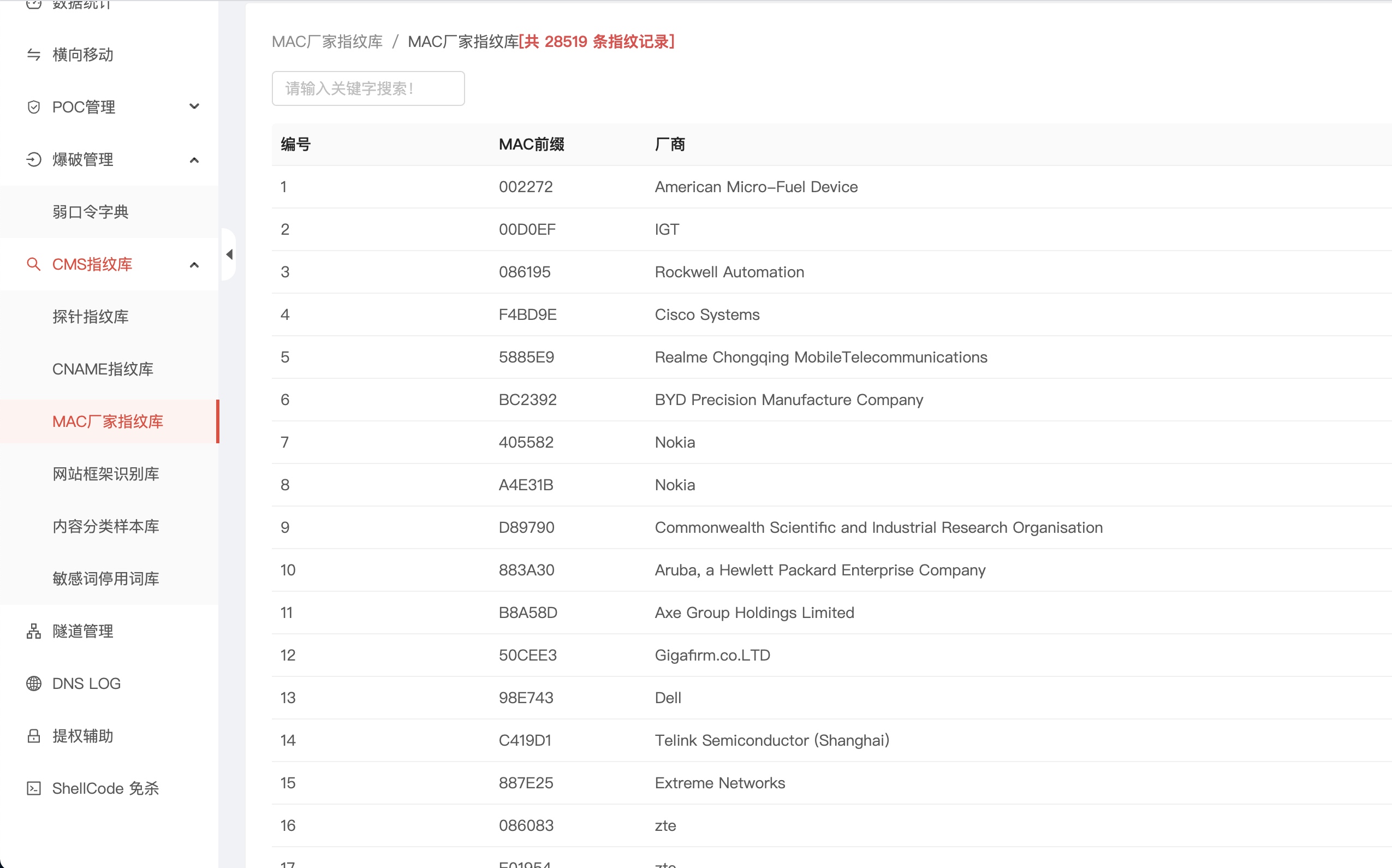Click the magnifier icon beside CMS指纹库

point(34,264)
